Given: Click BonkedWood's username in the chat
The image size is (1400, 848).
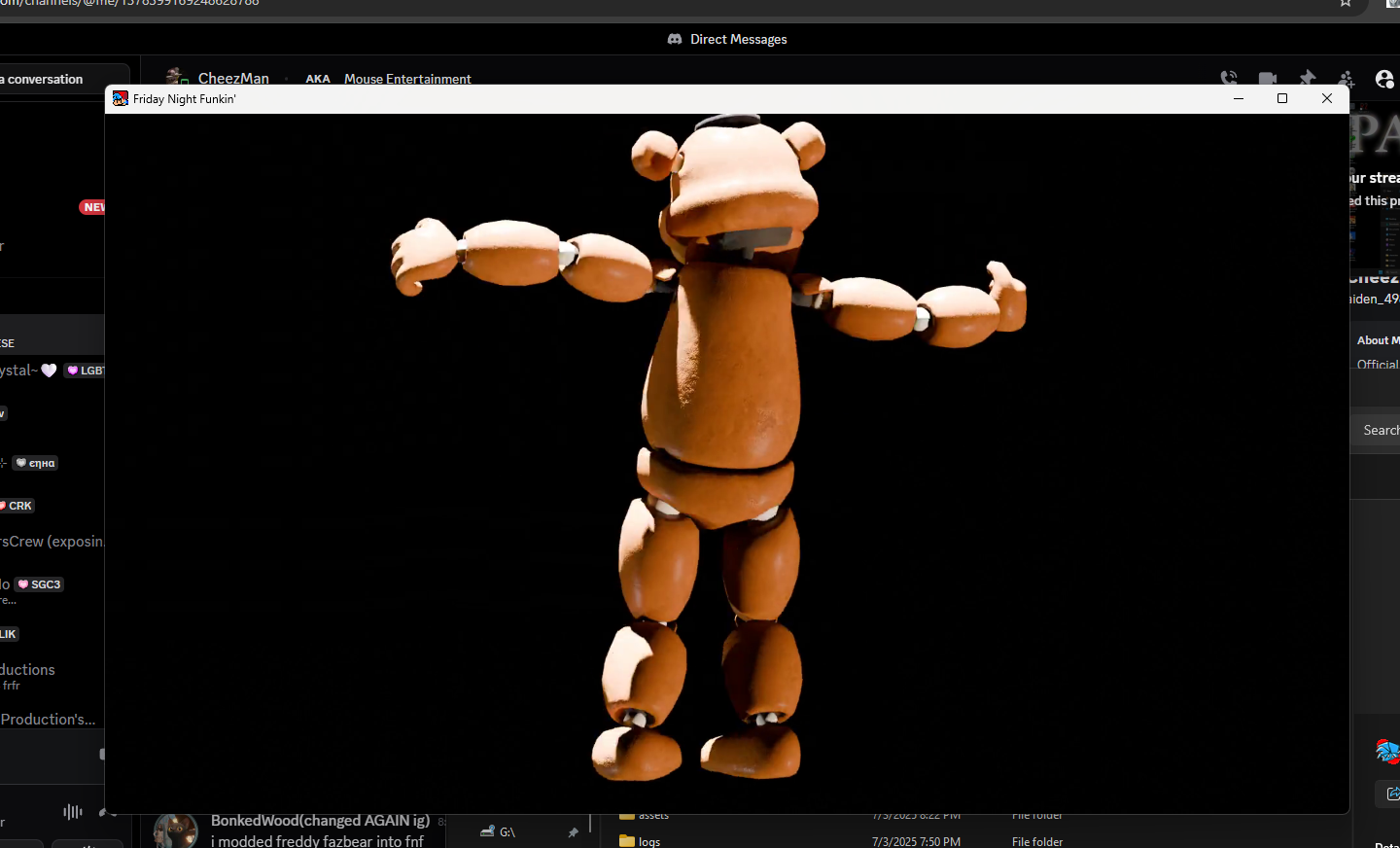Looking at the screenshot, I should 320,821.
